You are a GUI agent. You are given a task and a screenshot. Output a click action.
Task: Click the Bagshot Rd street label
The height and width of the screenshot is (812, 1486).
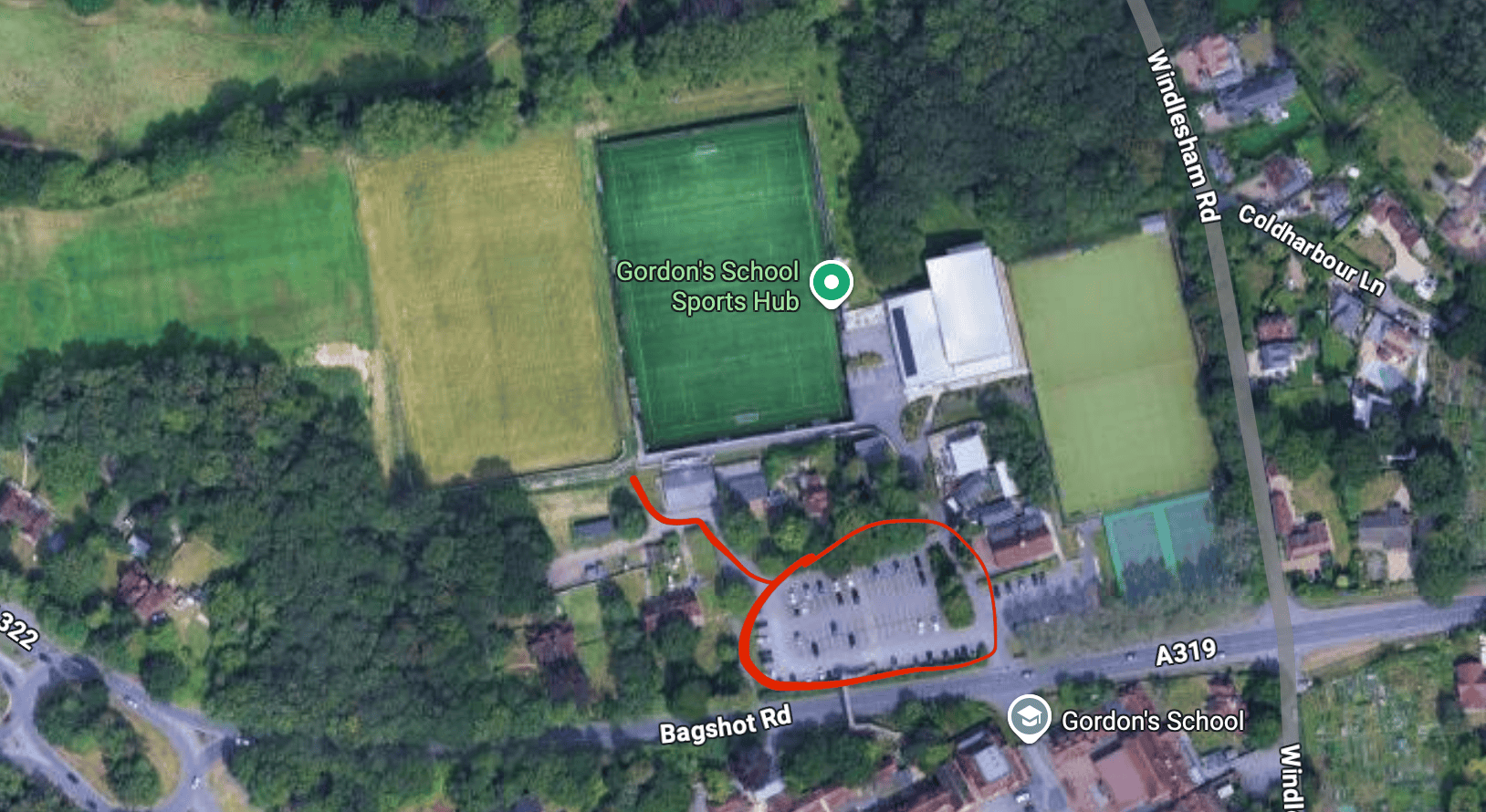point(725,725)
